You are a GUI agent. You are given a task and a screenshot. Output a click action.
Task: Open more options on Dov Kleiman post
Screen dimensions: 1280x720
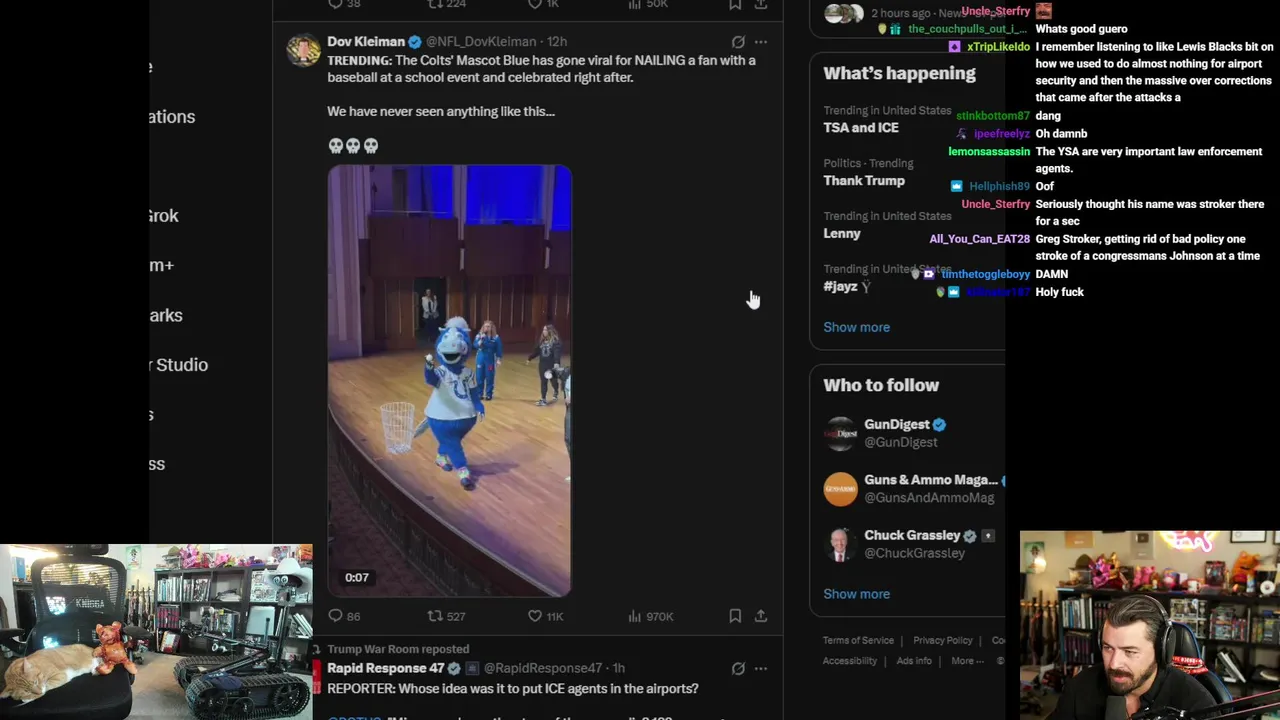[x=761, y=42]
